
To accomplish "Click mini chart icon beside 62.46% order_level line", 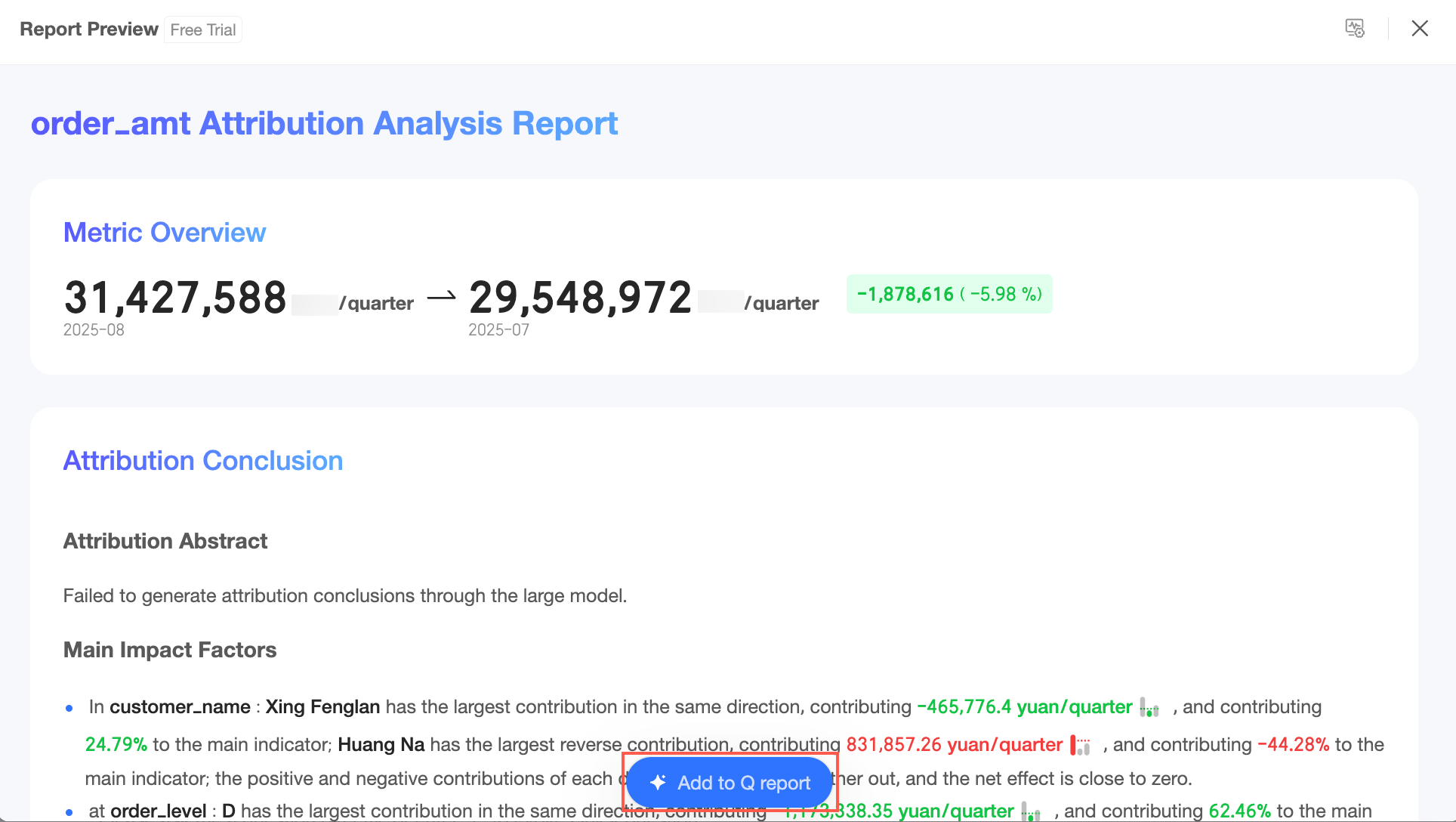I will click(x=1031, y=812).
